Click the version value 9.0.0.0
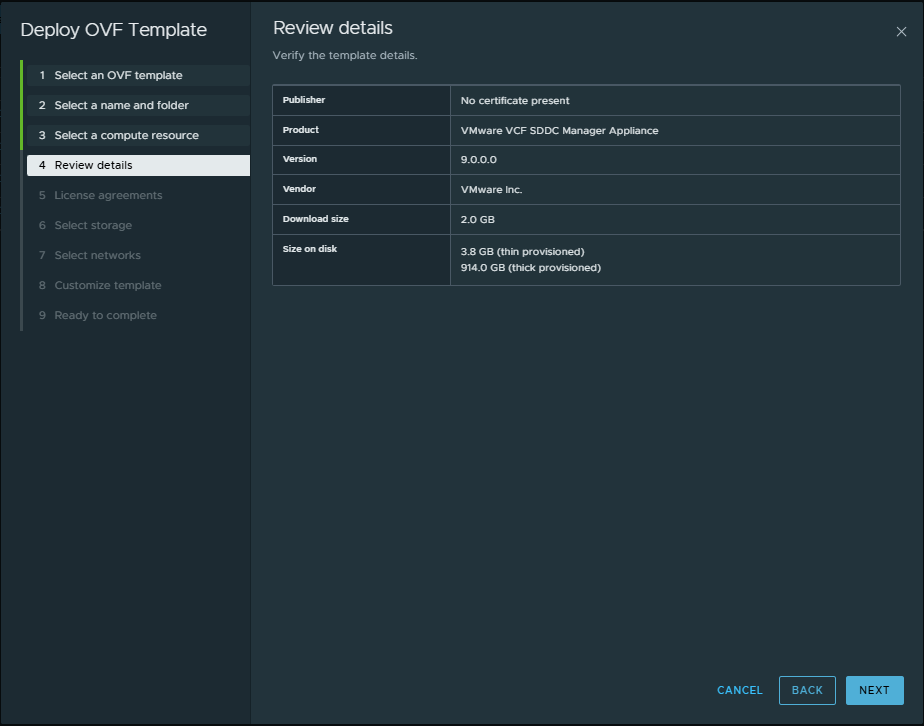924x726 pixels. (x=479, y=160)
